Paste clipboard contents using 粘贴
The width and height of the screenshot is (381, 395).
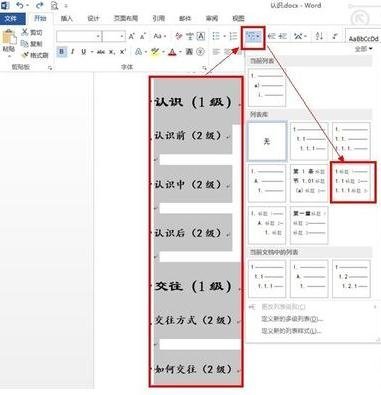tap(9, 42)
